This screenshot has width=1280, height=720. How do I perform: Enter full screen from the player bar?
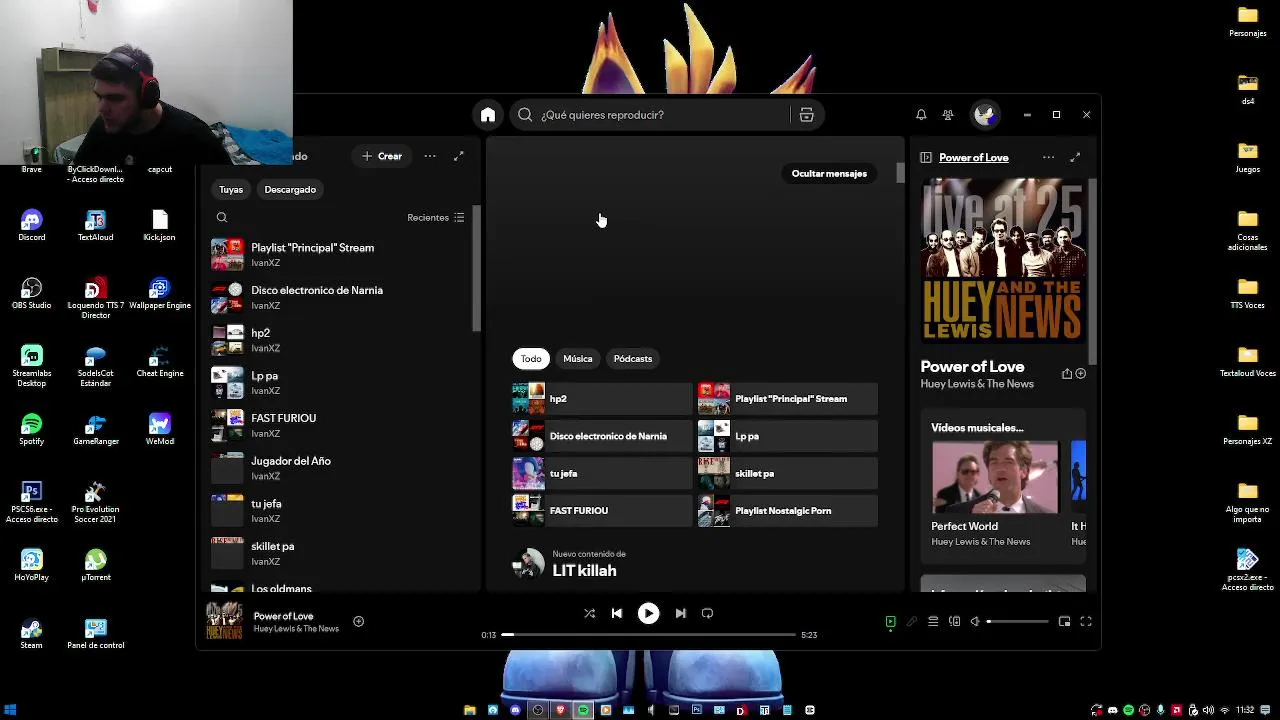point(1085,621)
